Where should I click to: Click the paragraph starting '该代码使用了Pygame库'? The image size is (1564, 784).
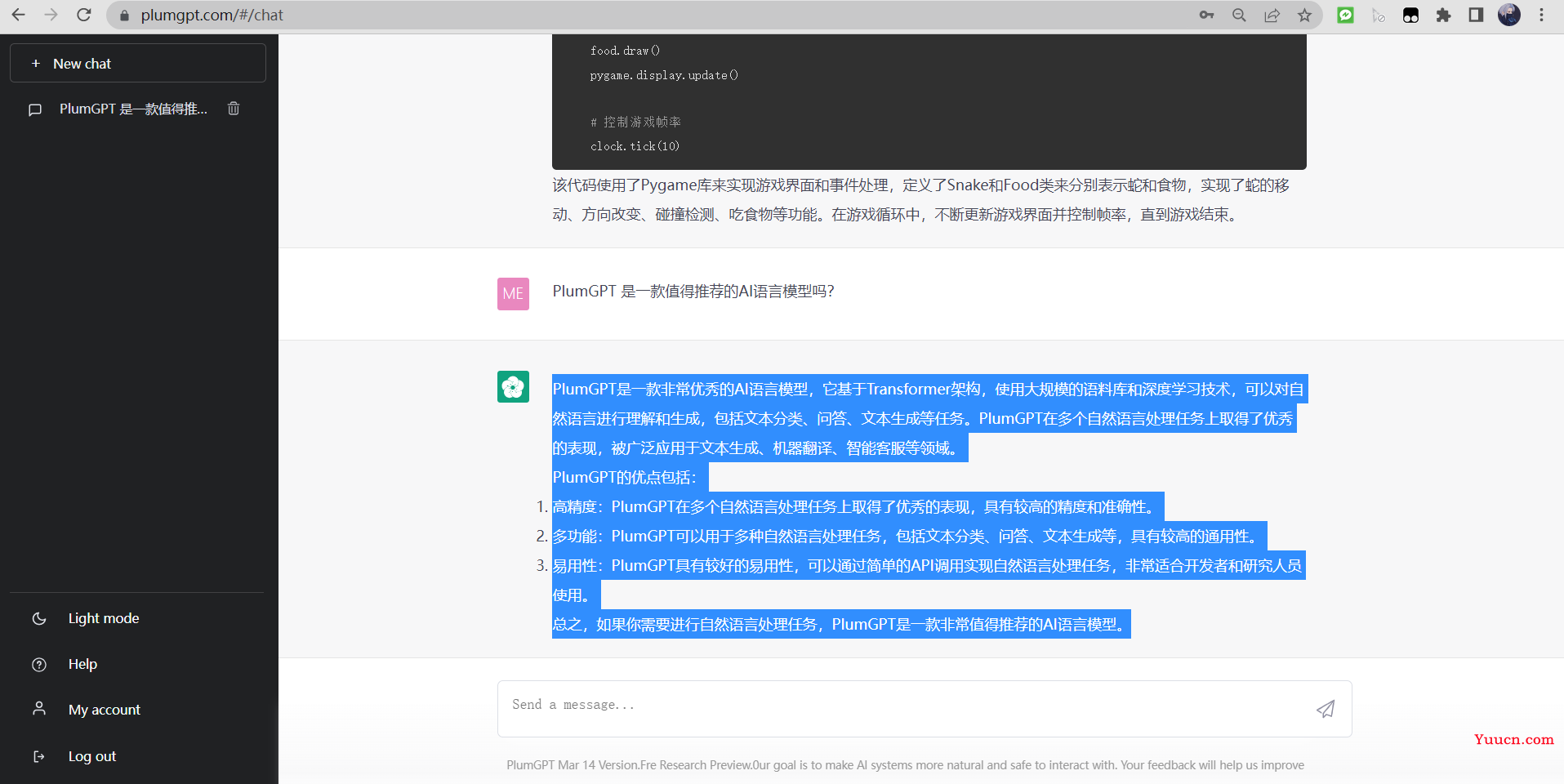(920, 200)
